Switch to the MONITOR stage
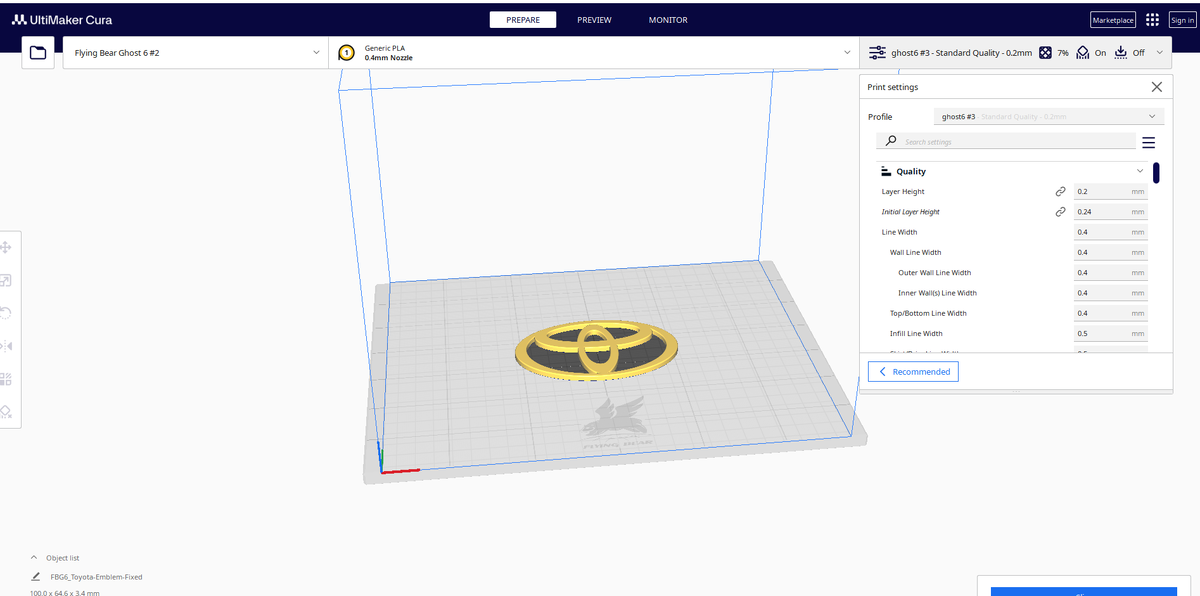1200x596 pixels. point(668,20)
